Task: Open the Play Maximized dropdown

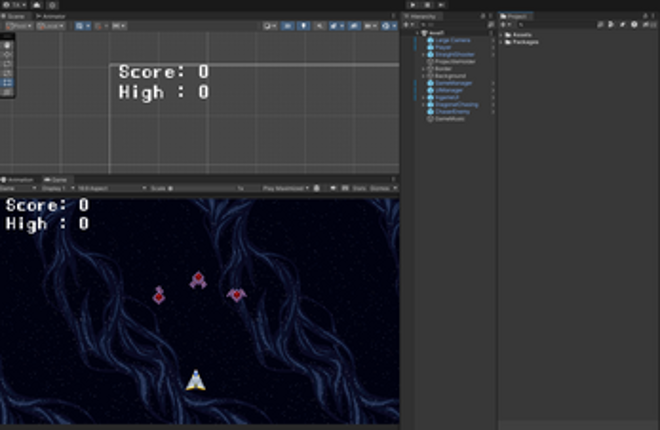Action: [x=286, y=188]
